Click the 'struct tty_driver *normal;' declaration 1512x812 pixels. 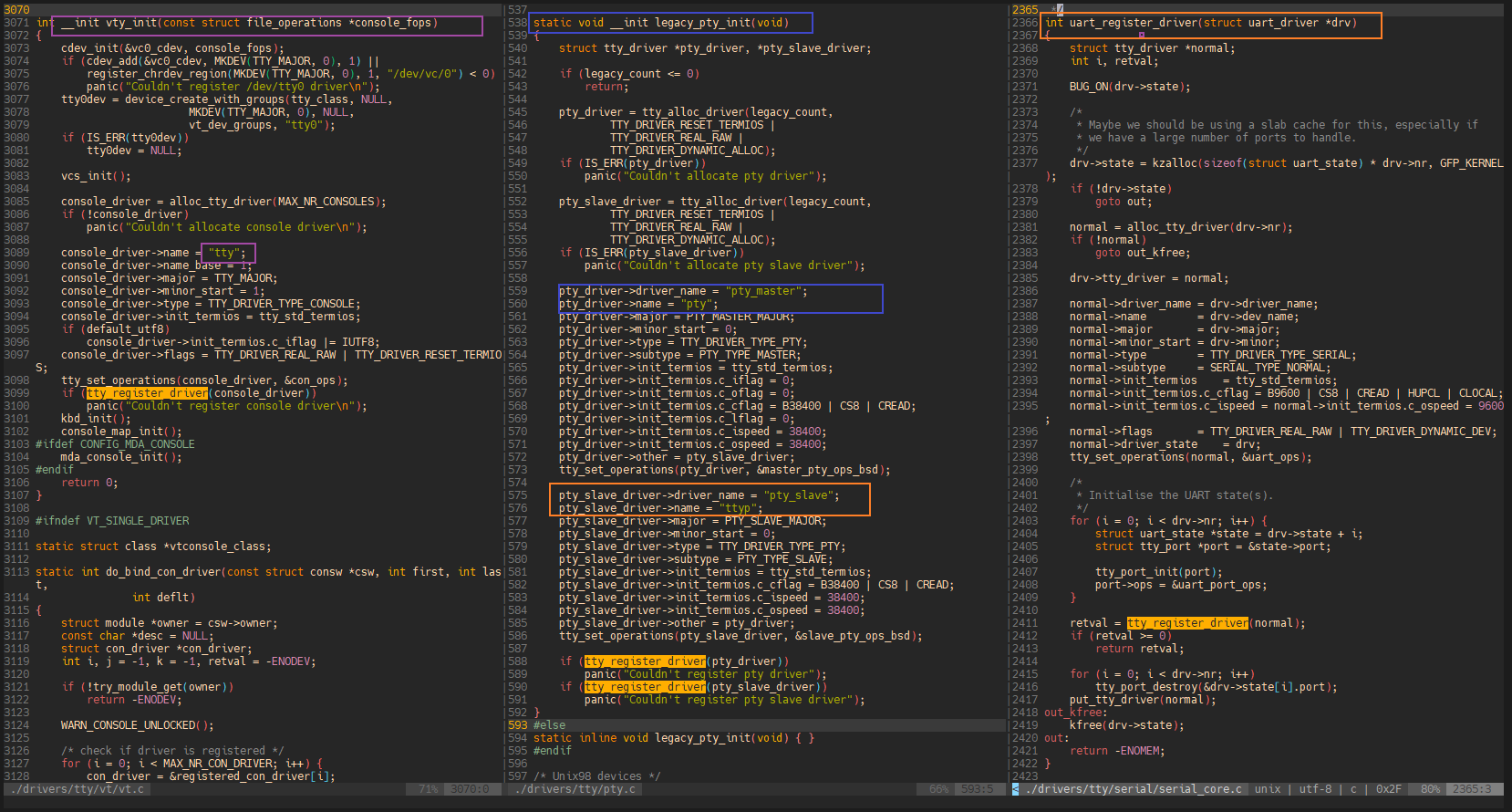(x=1153, y=48)
